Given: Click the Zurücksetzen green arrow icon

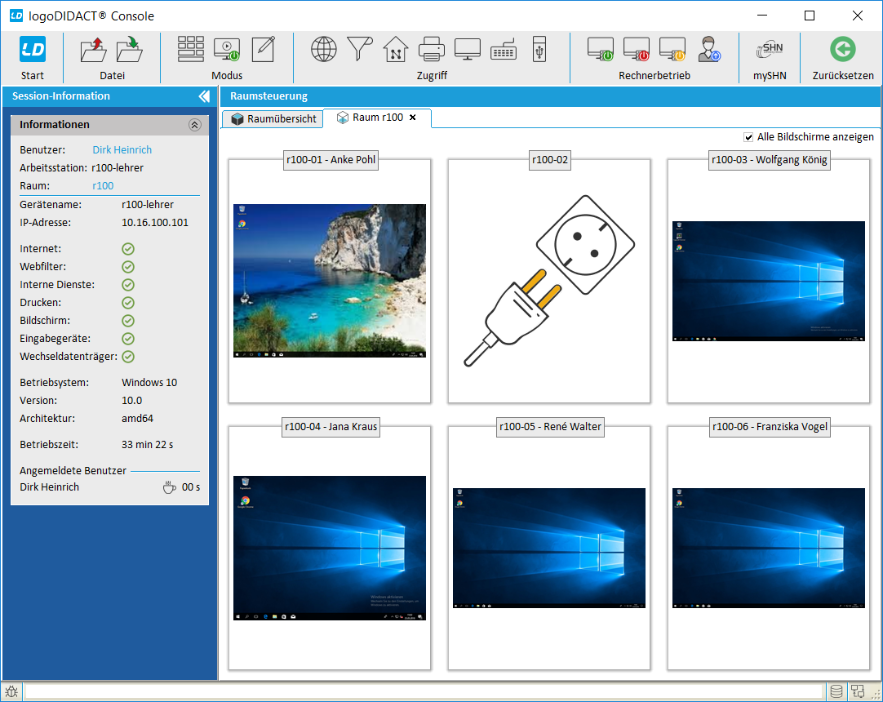Looking at the screenshot, I should [843, 49].
